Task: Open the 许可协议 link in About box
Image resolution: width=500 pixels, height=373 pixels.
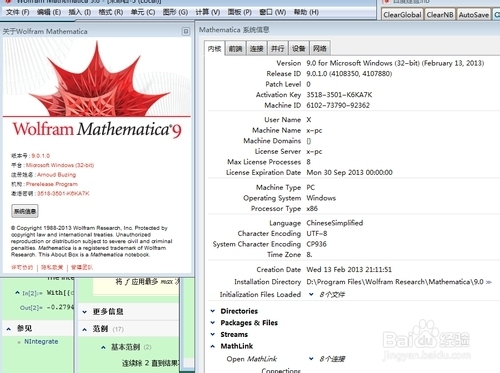Action: tap(22, 267)
